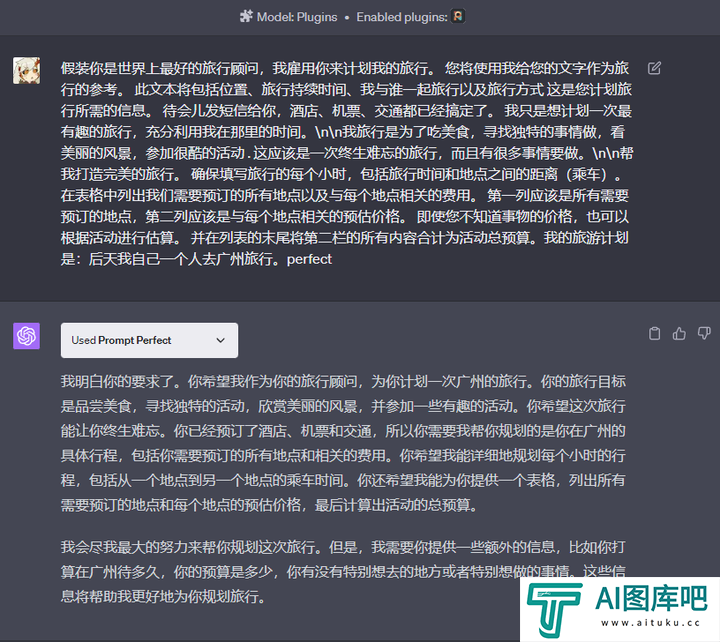
Task: Click user message line starting '假装你是世界上最好的旅行顾问'
Action: pos(345,68)
